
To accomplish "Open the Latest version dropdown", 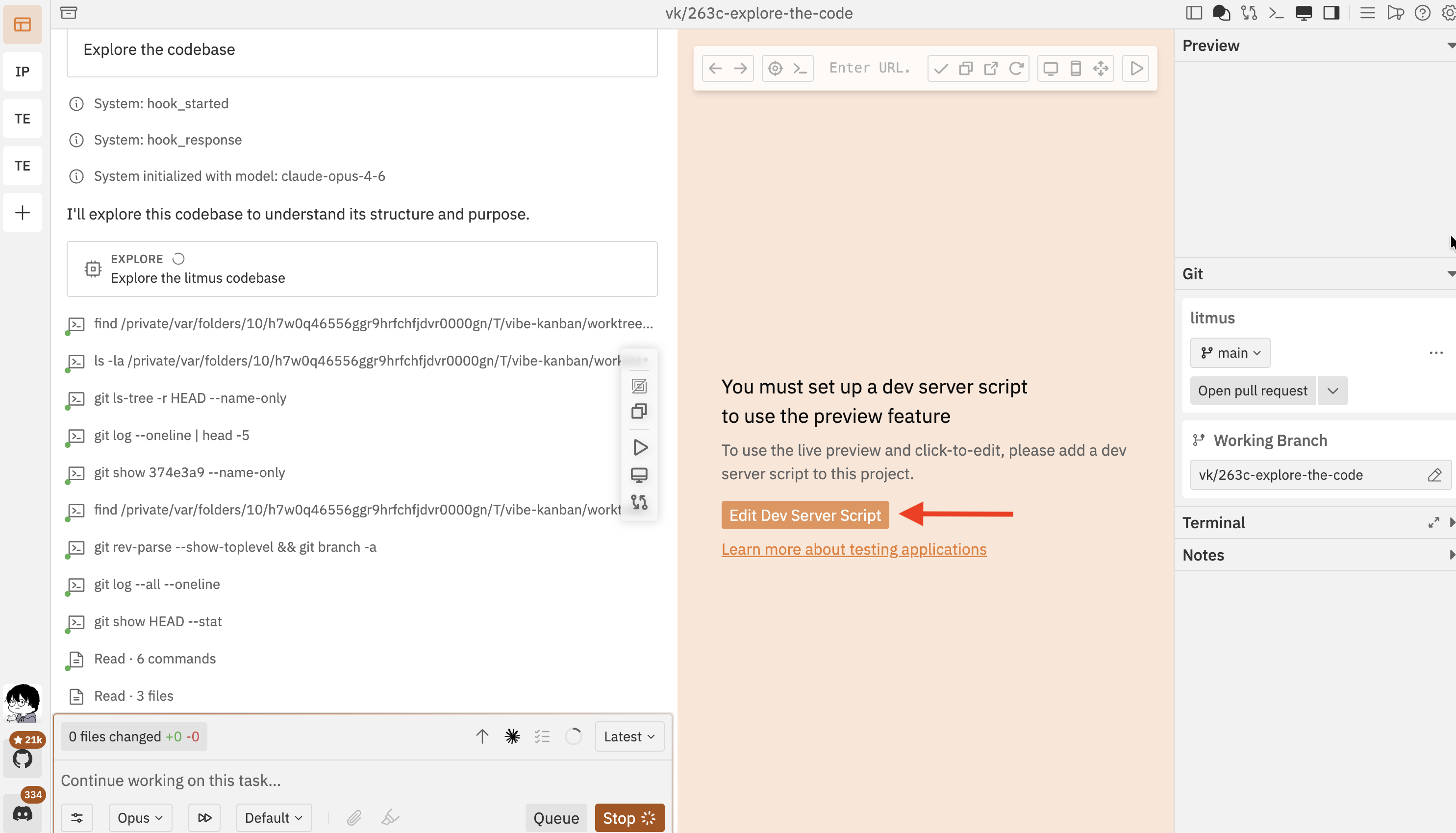I will point(629,736).
